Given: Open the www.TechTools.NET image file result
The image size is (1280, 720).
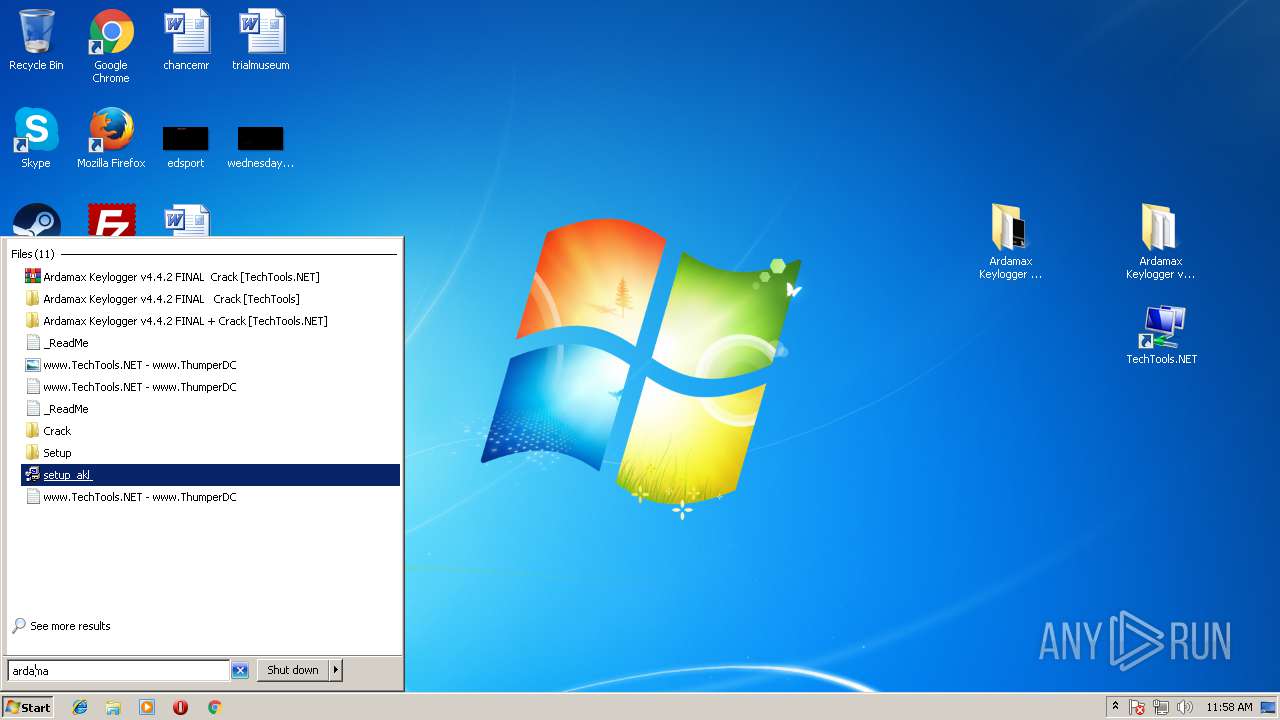Looking at the screenshot, I should pyautogui.click(x=211, y=365).
